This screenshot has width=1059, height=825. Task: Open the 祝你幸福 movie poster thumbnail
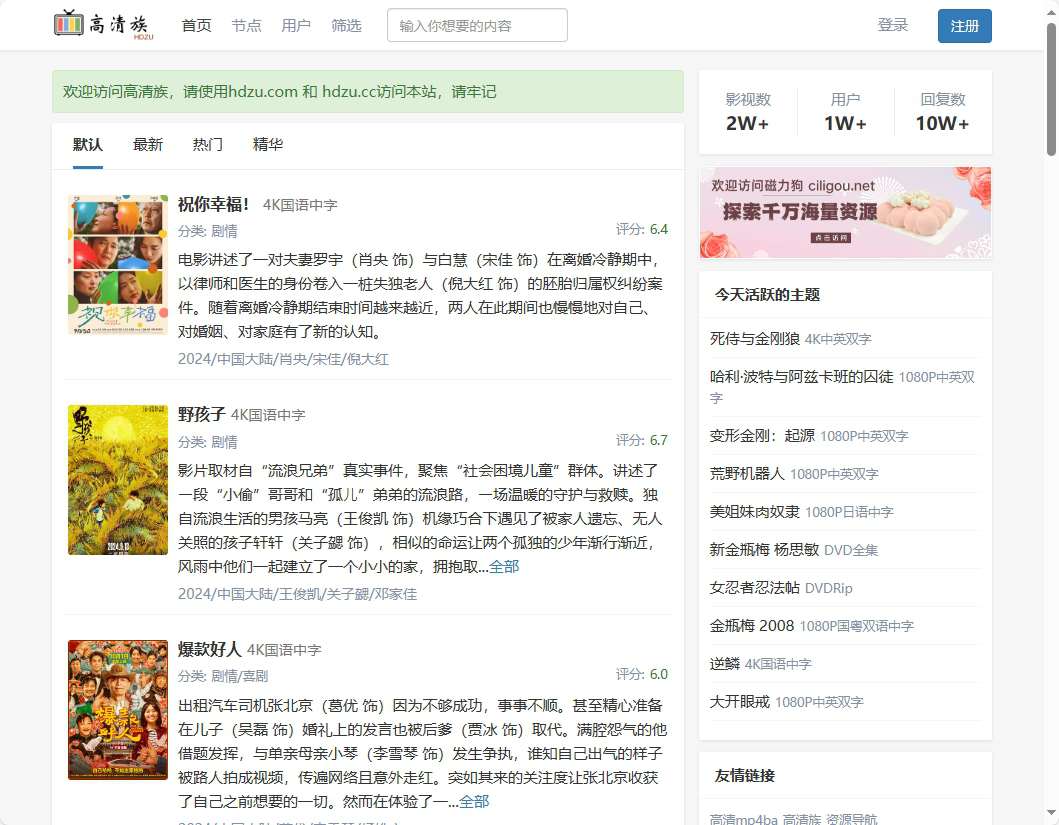[118, 265]
